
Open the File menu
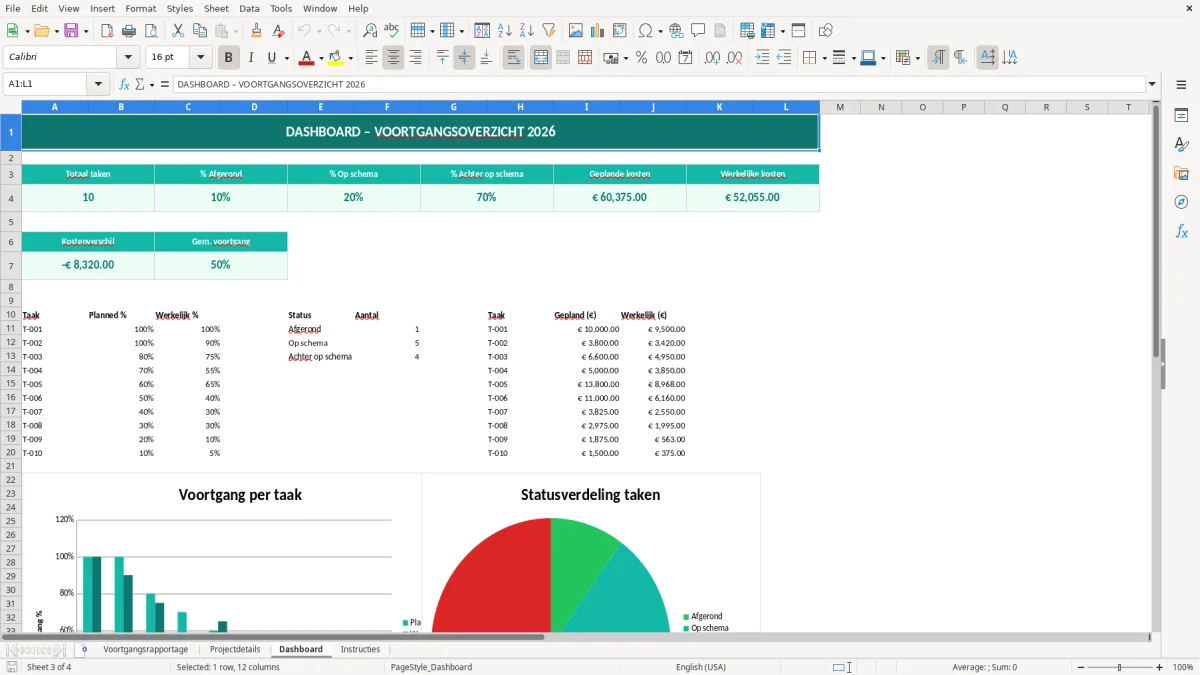point(13,8)
